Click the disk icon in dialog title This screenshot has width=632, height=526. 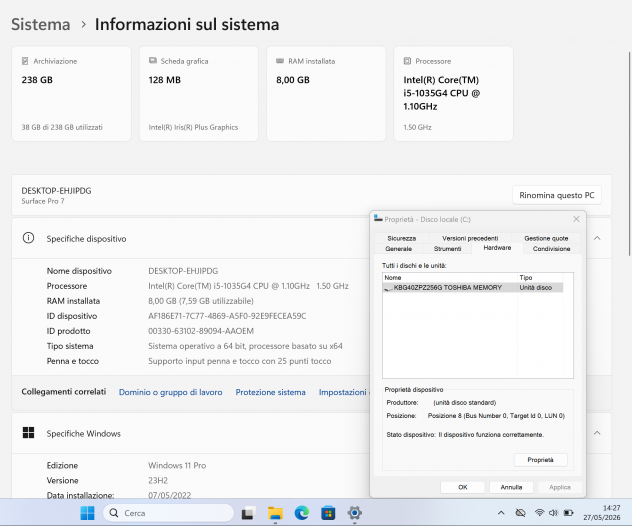click(x=378, y=218)
